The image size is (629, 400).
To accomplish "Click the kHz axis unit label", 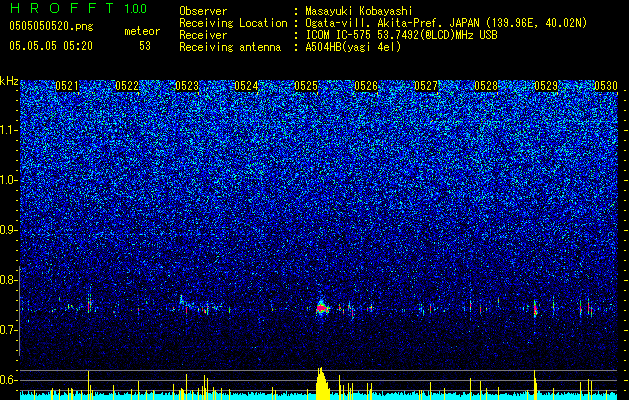I will [x=9, y=81].
